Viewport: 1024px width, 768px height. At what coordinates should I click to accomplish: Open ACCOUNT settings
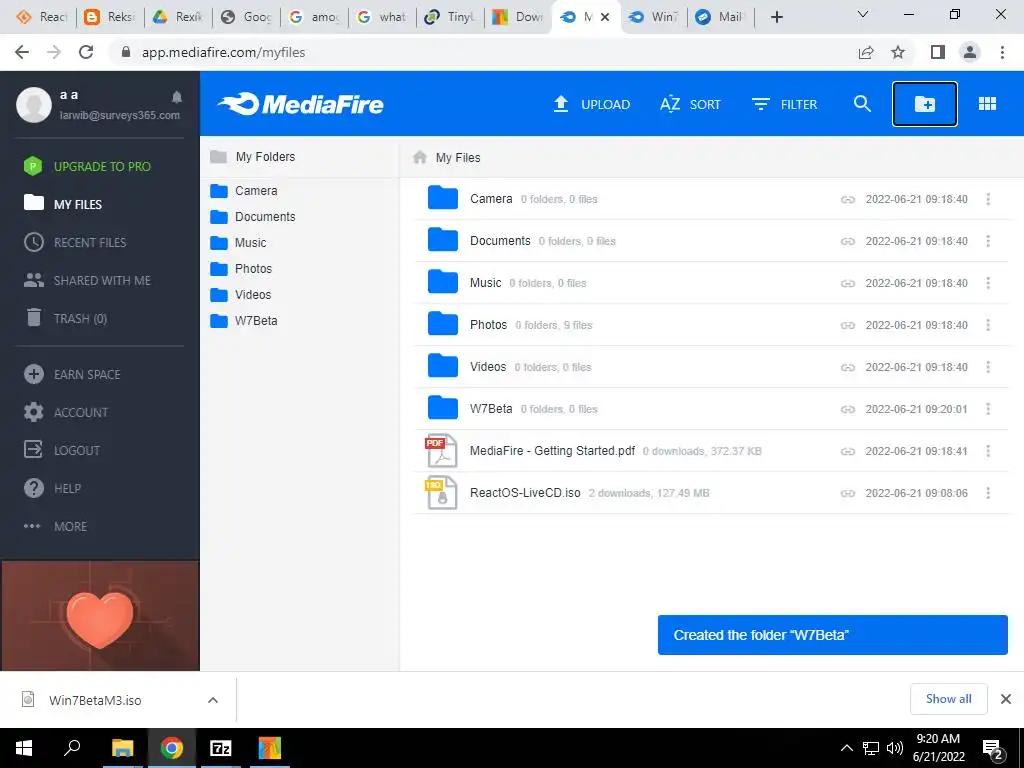click(x=65, y=412)
